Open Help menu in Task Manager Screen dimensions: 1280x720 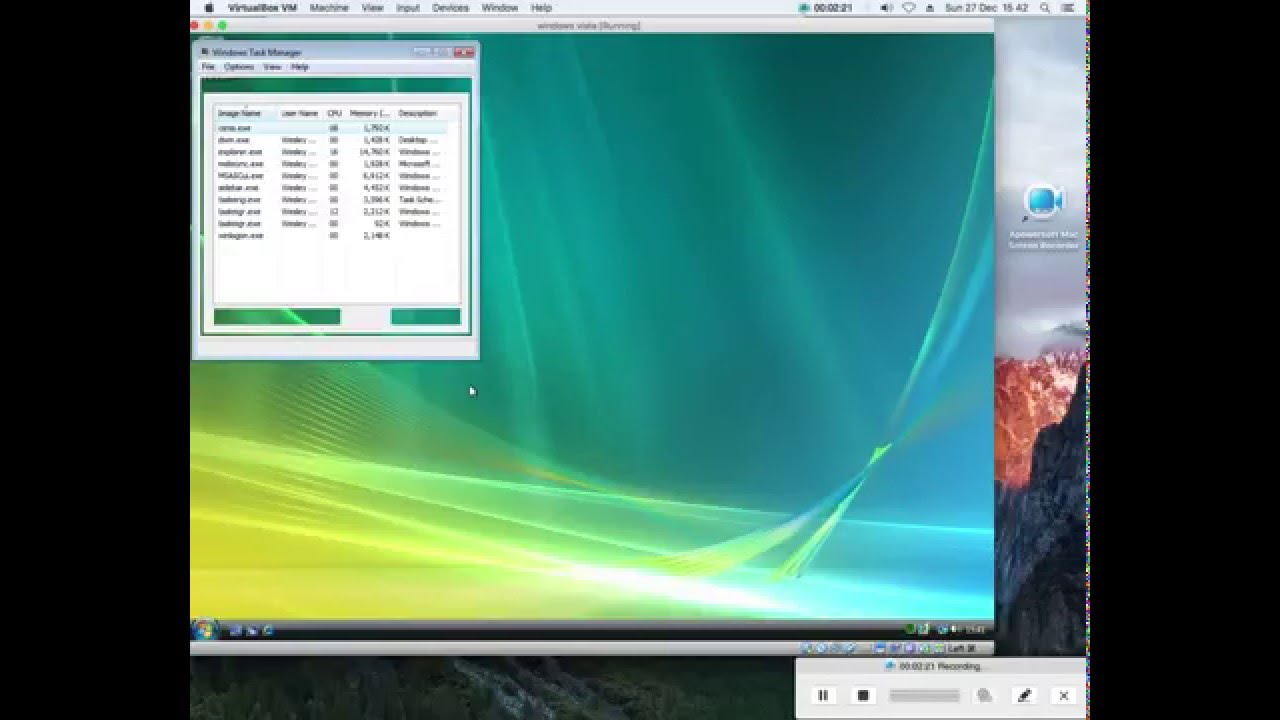click(x=300, y=67)
